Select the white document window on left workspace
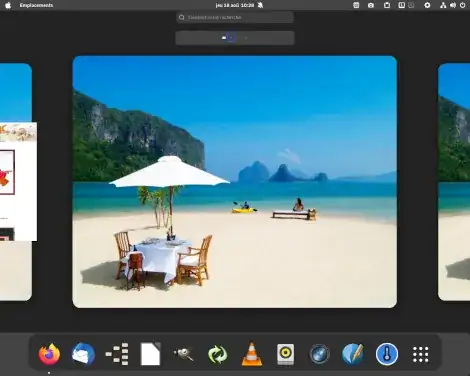The width and height of the screenshot is (470, 376). [18, 182]
